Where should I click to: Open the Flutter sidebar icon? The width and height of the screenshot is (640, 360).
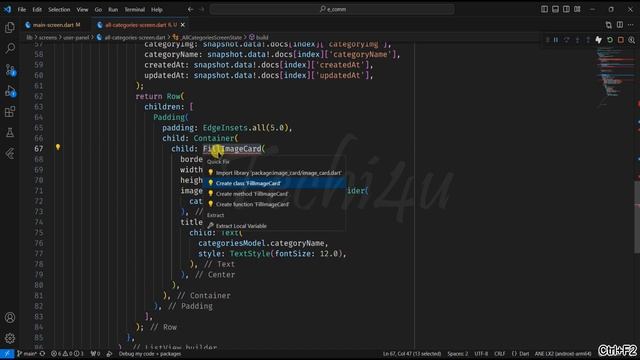(10, 153)
